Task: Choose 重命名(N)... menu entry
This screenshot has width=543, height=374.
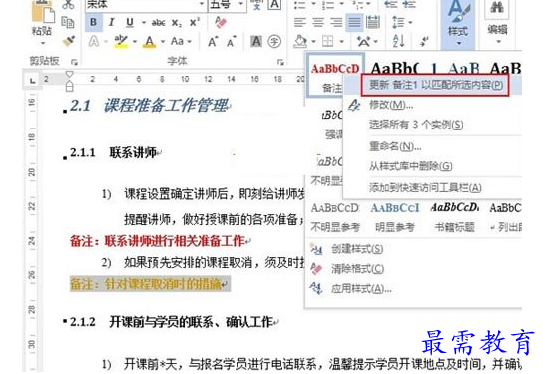Action: tap(395, 146)
